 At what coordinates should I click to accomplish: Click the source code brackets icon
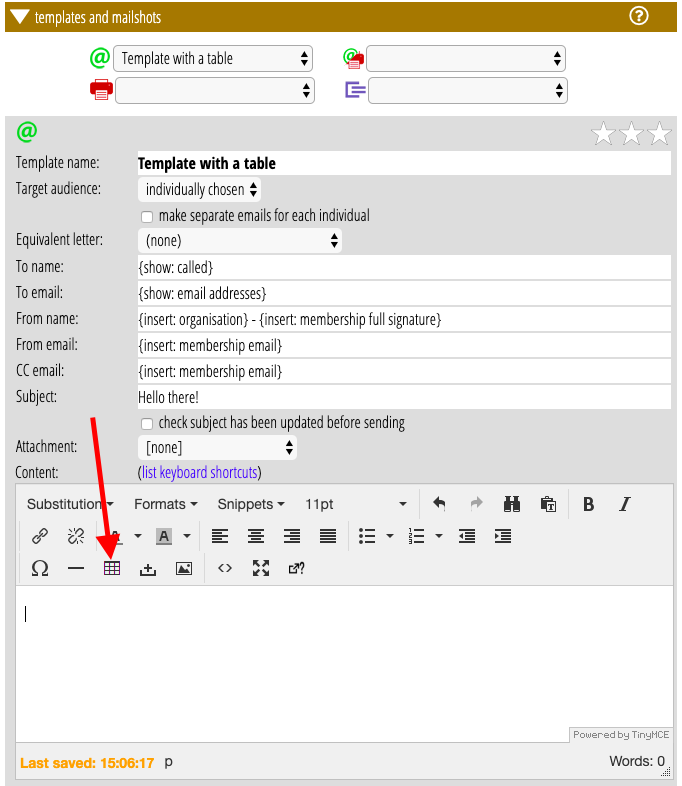pyautogui.click(x=225, y=568)
